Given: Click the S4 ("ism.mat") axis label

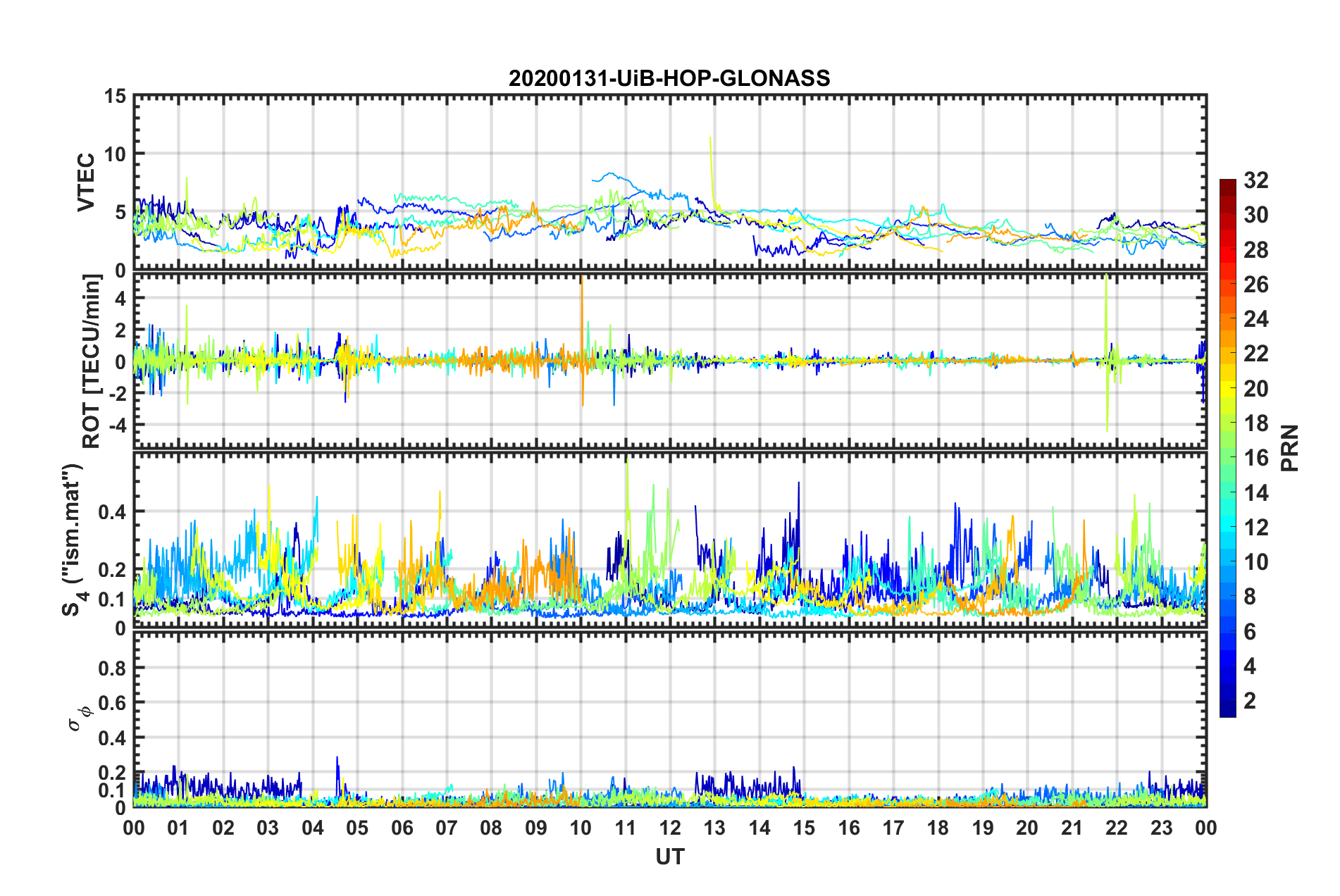Looking at the screenshot, I should tap(73, 540).
